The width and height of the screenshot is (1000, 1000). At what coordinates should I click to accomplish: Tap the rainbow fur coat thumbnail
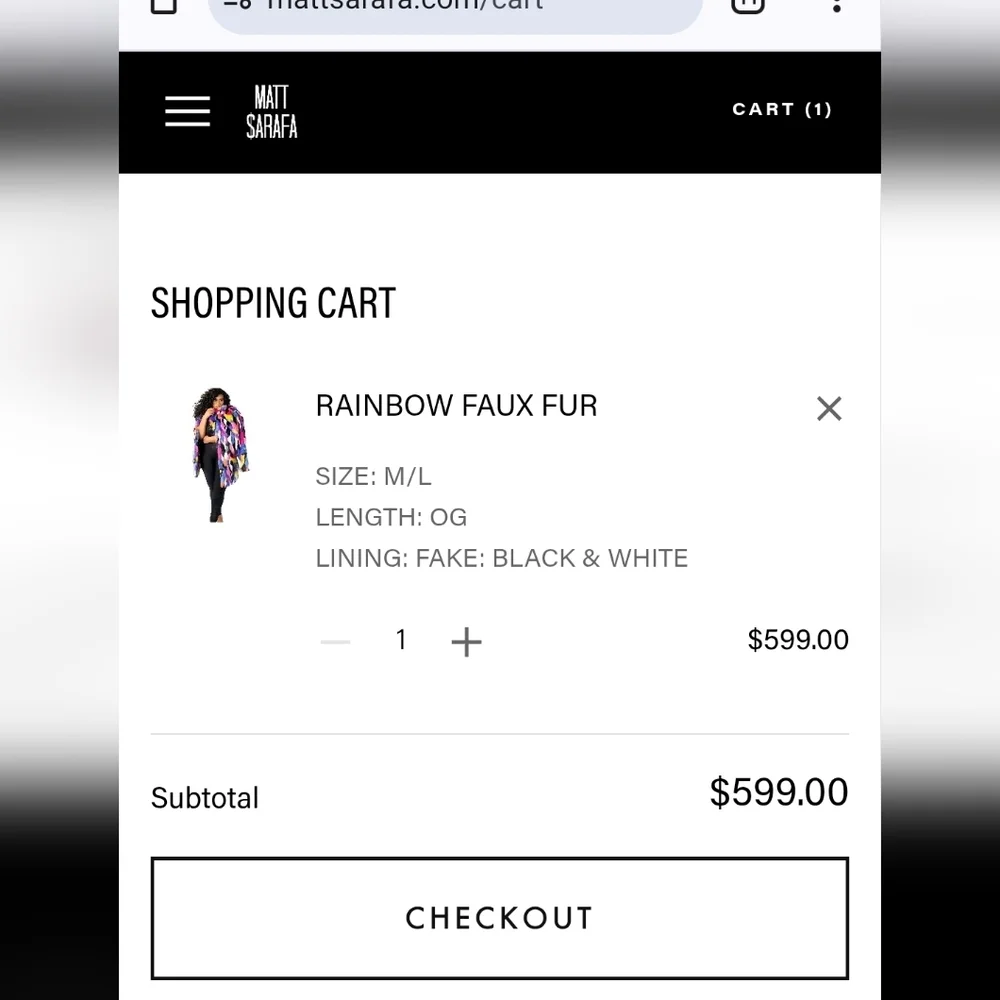click(220, 454)
